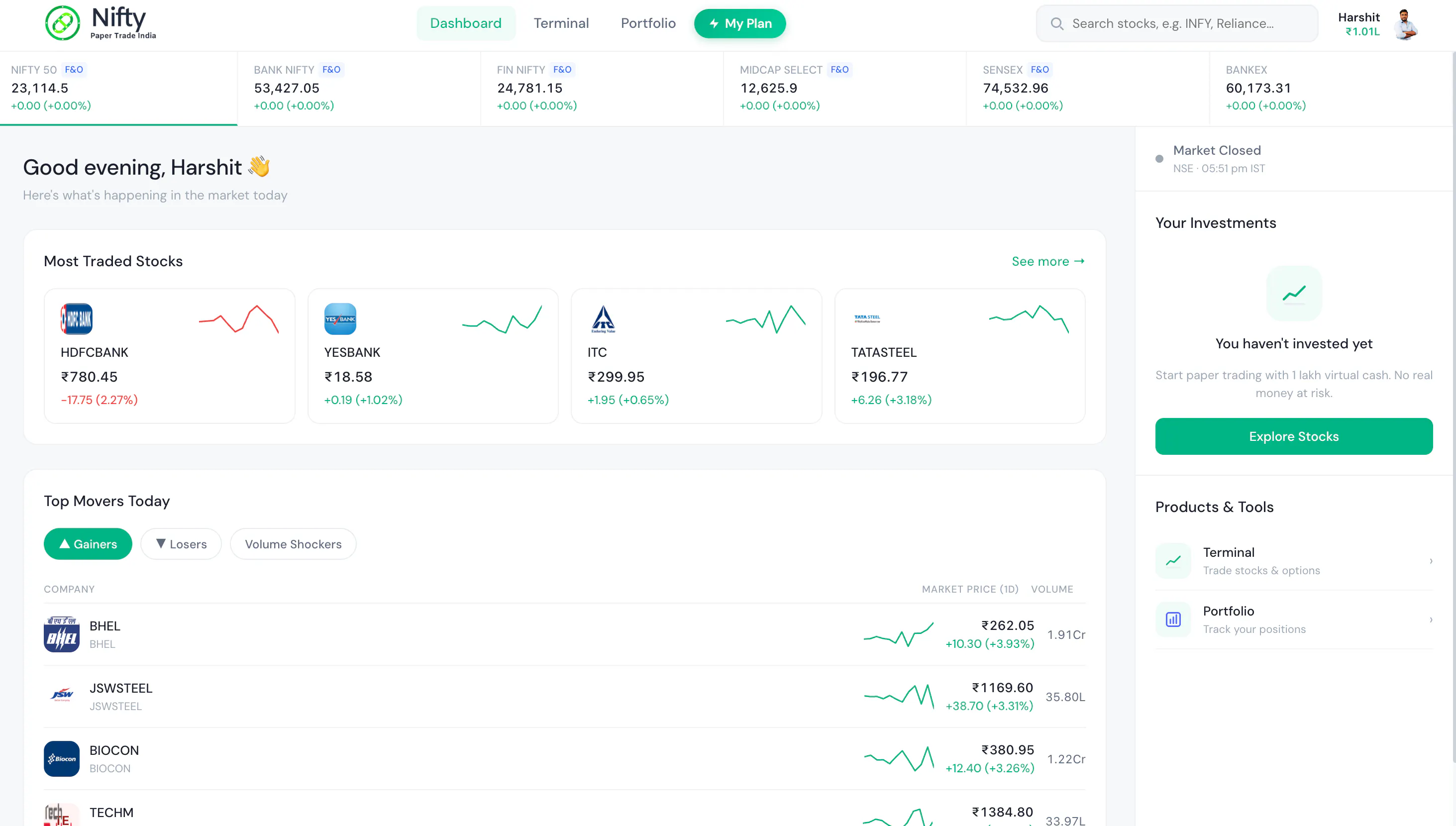Image resolution: width=1456 pixels, height=826 pixels.
Task: Open Harshit's profile avatar
Action: point(1405,24)
